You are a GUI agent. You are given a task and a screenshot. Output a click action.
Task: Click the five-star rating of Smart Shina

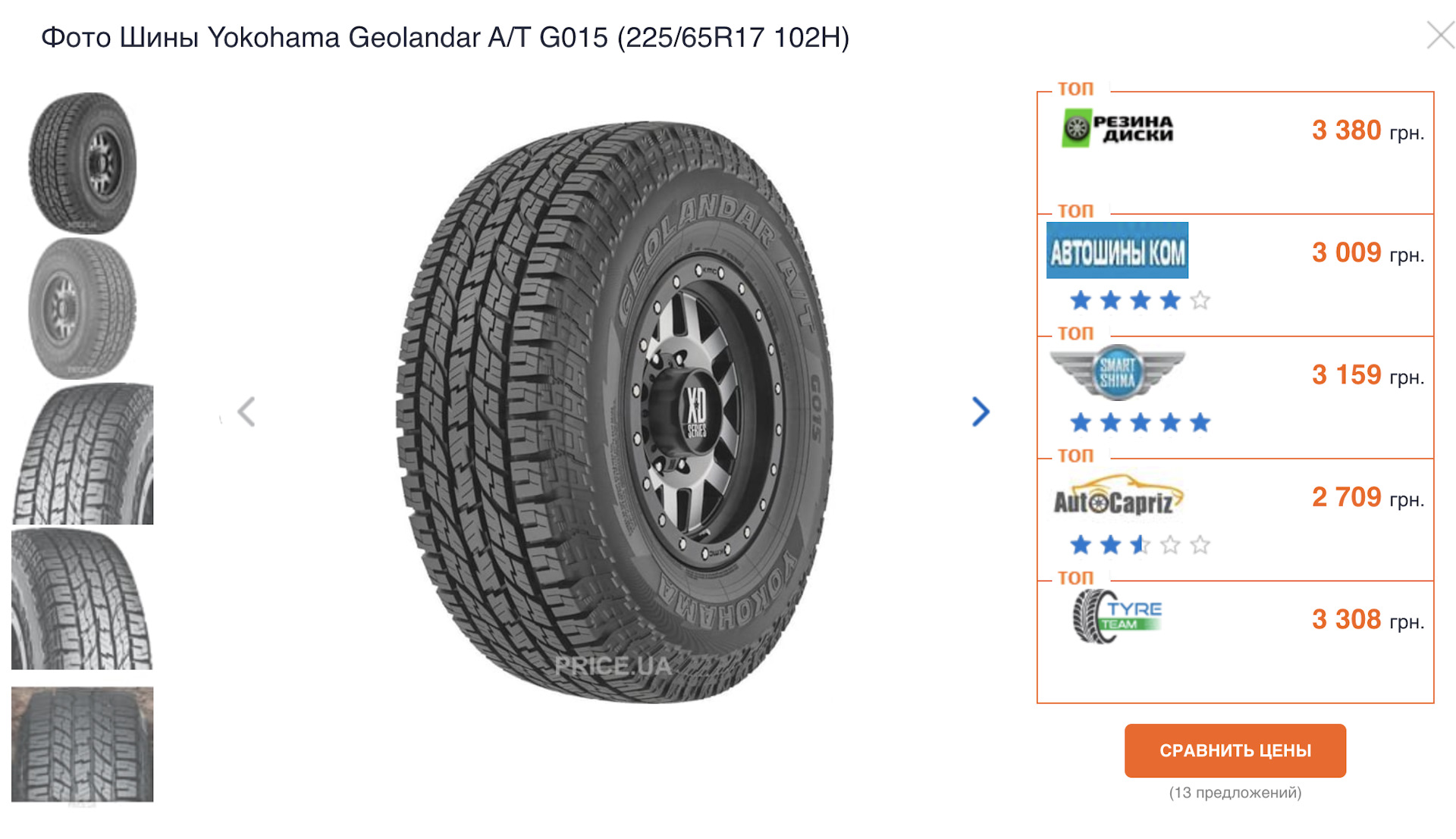pos(1140,422)
